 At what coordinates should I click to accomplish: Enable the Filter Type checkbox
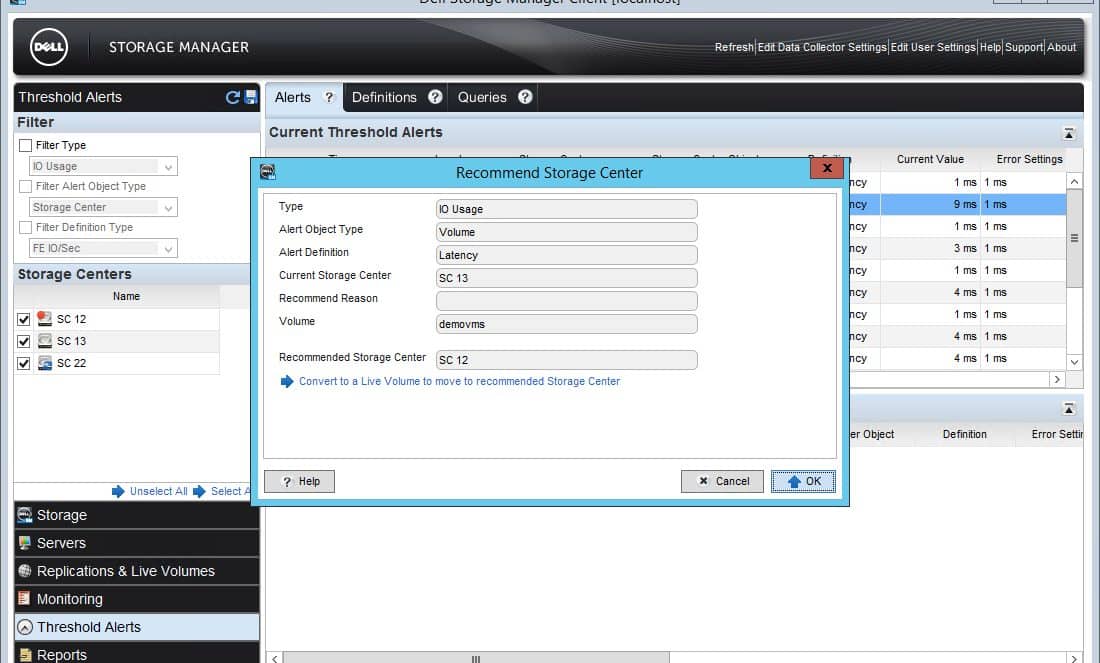point(25,145)
